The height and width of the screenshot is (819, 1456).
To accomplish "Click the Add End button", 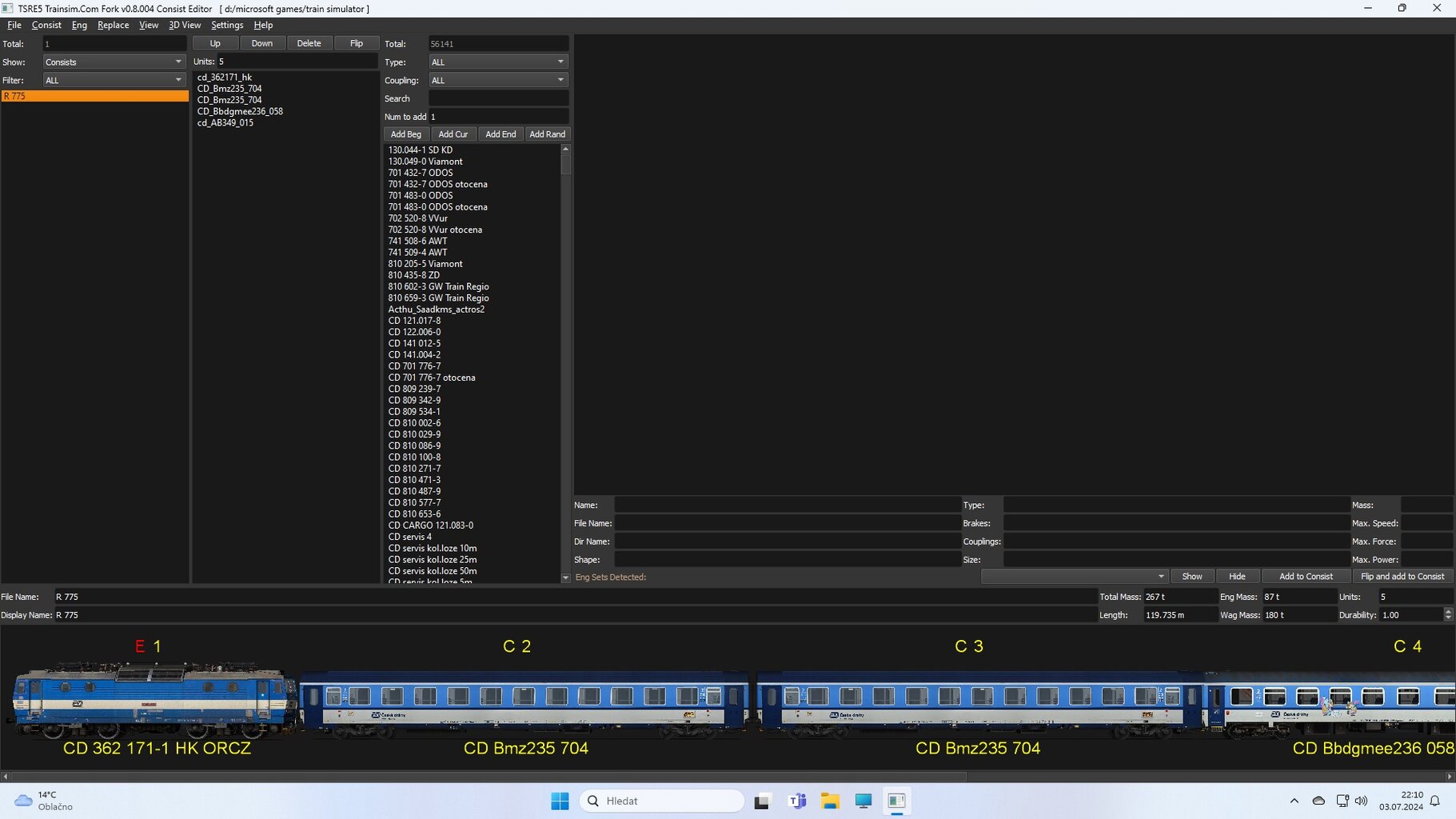I will click(501, 134).
